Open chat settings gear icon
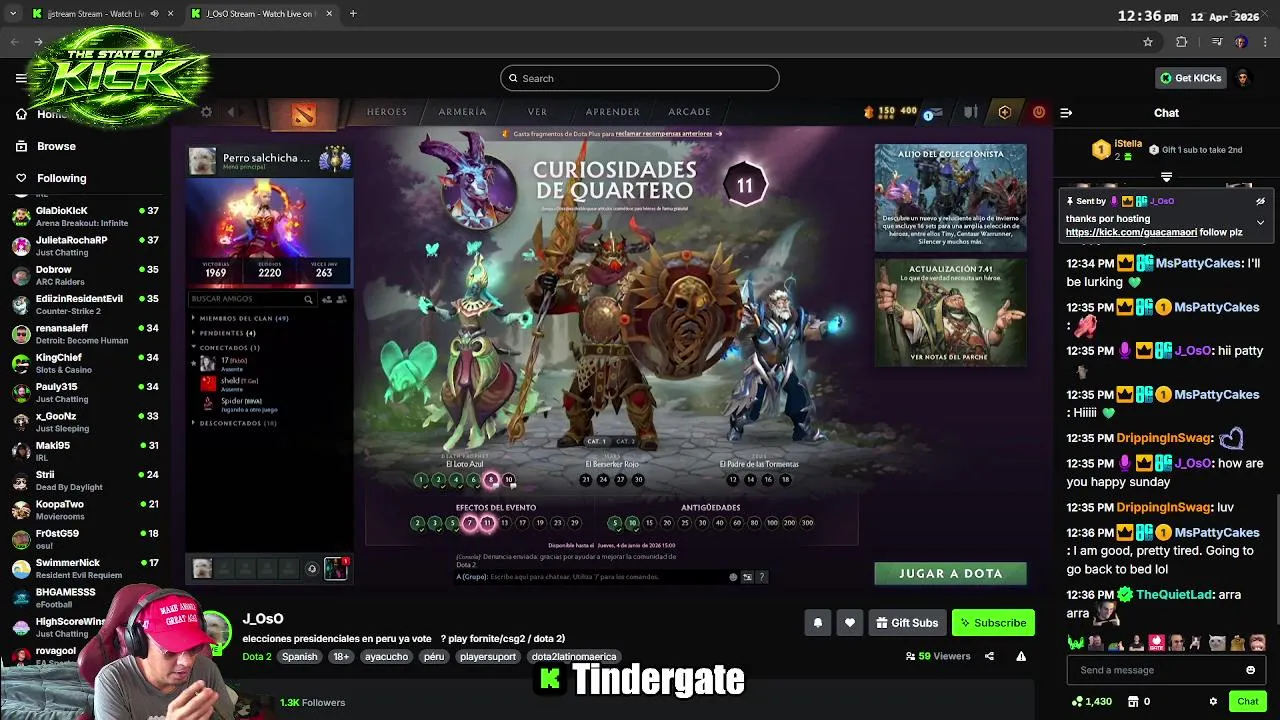The height and width of the screenshot is (720, 1280). tap(1213, 701)
